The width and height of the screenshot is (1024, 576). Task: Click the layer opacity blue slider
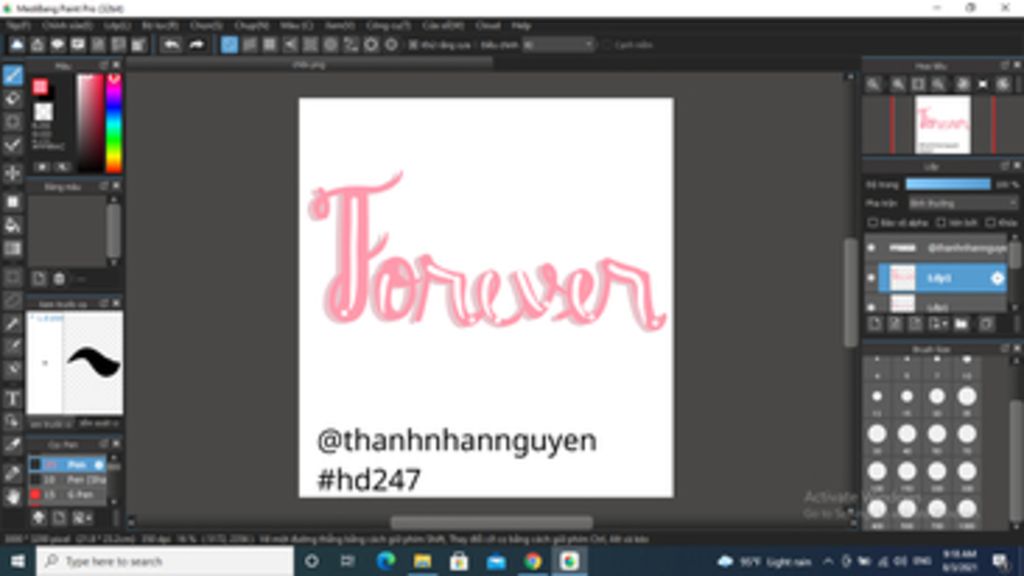point(948,185)
